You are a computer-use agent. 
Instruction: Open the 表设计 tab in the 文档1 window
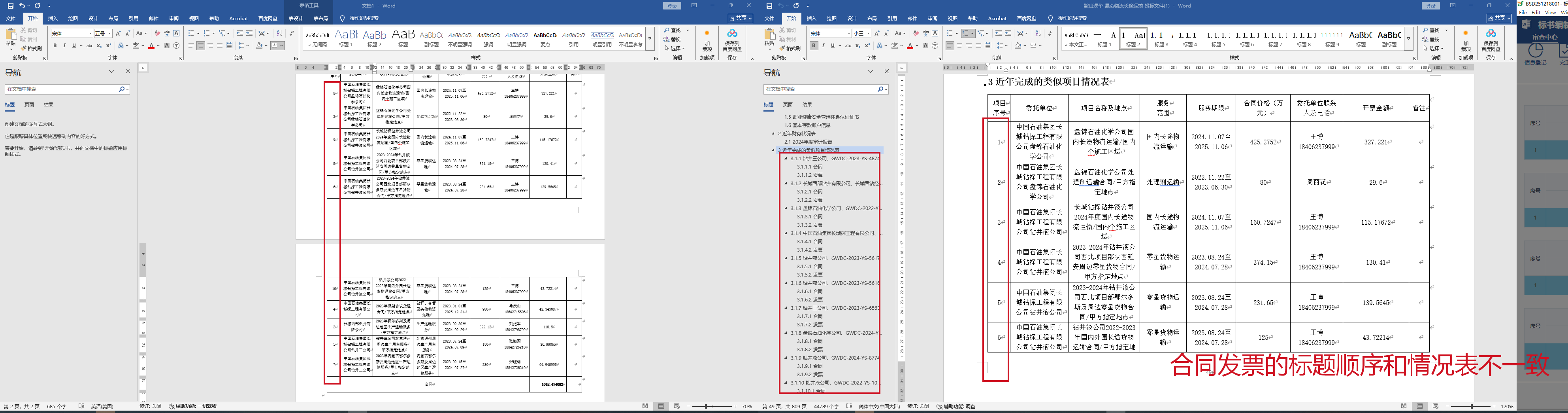(x=296, y=18)
